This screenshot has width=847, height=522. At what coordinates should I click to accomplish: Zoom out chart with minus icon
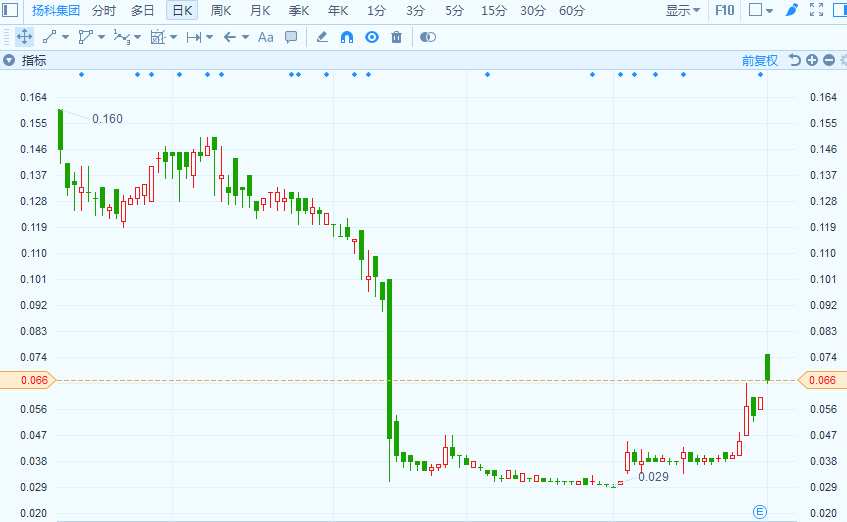(829, 60)
